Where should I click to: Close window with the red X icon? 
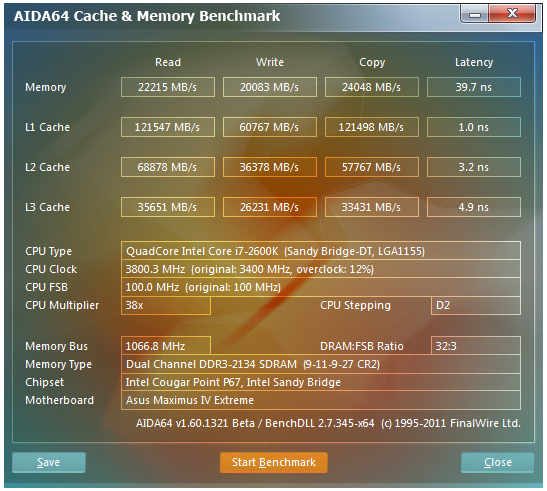[512, 14]
